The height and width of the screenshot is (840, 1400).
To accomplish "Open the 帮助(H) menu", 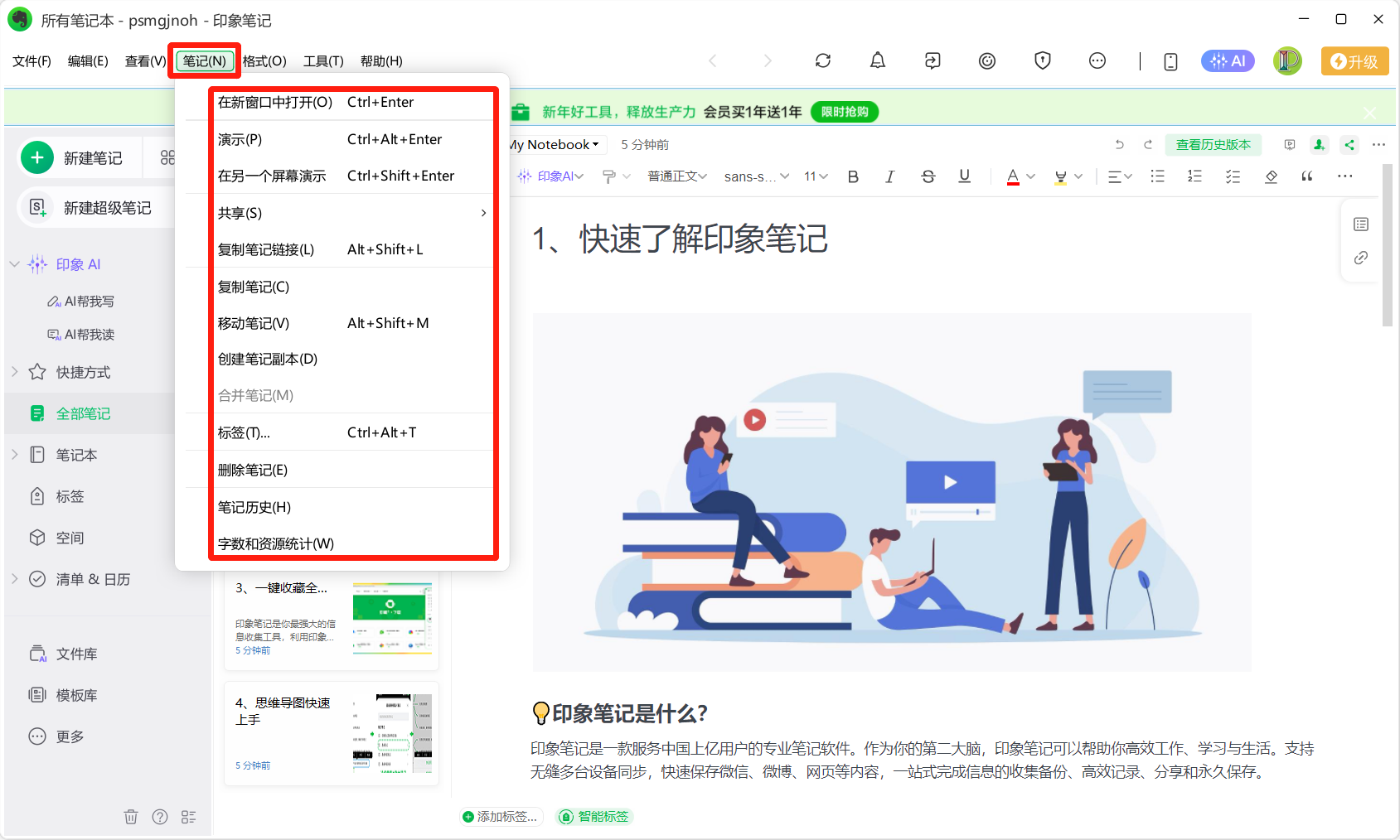I will (x=381, y=61).
